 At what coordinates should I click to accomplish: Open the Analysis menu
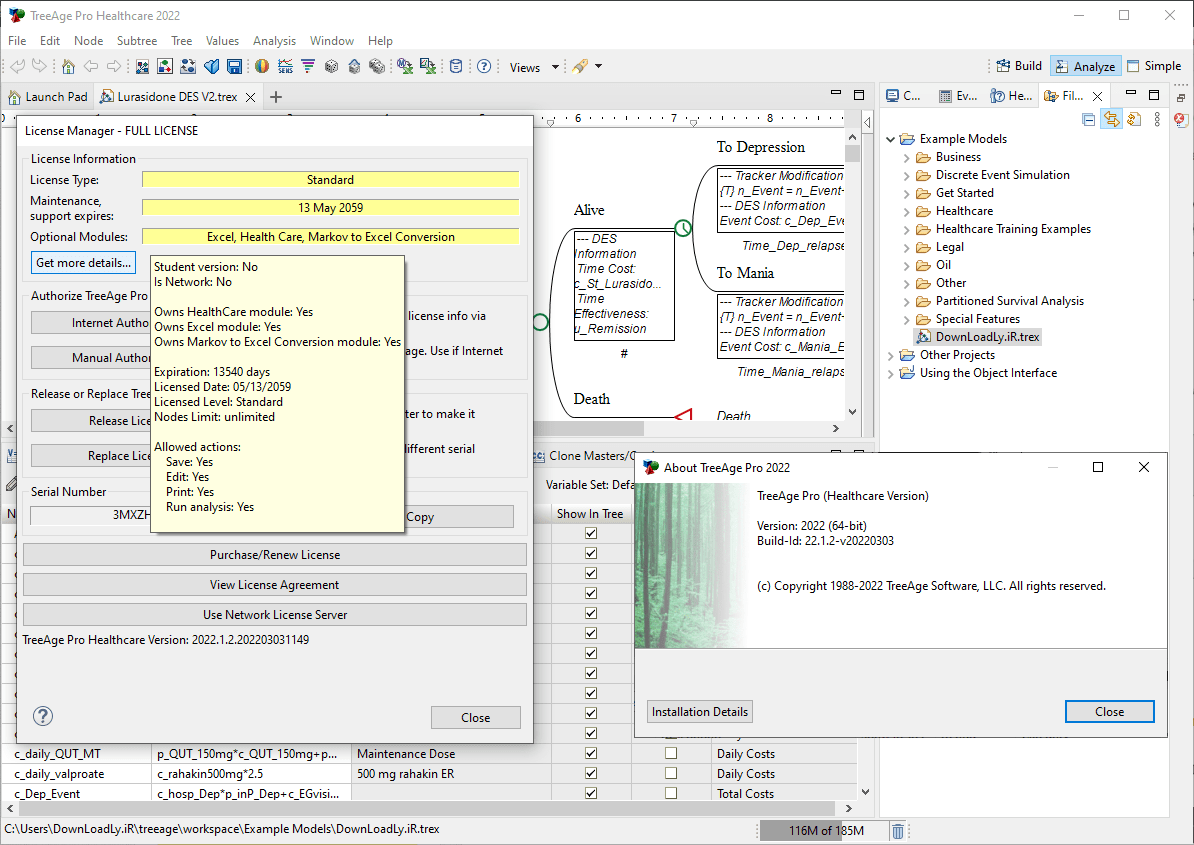(274, 41)
